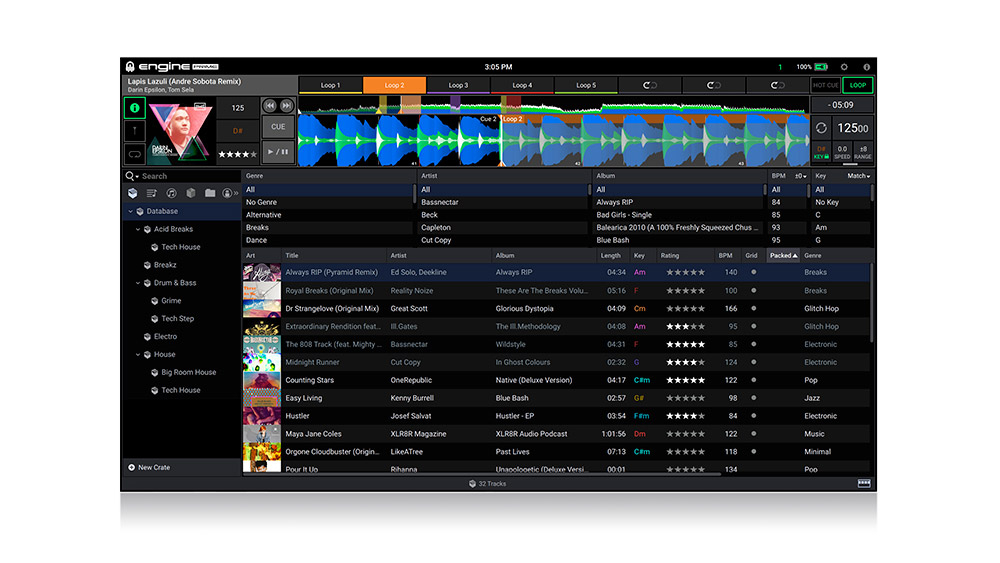Skip to the next track

[287, 105]
